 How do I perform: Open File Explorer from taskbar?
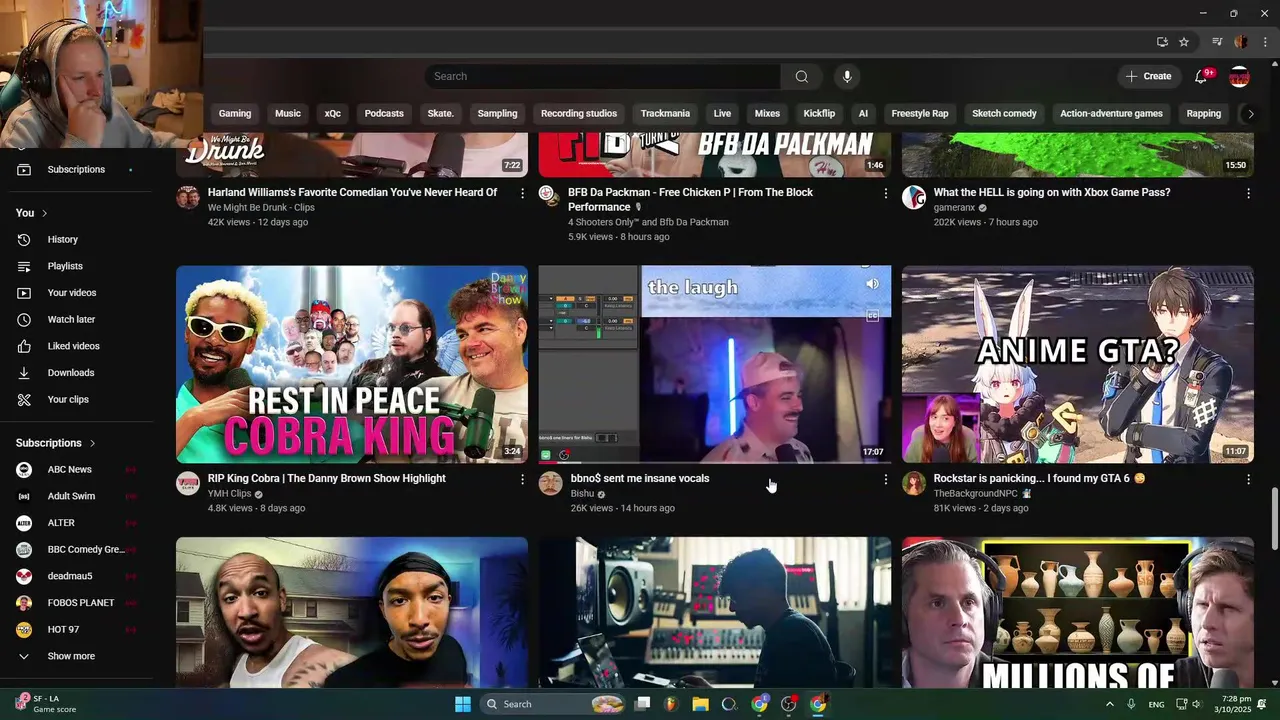[700, 704]
